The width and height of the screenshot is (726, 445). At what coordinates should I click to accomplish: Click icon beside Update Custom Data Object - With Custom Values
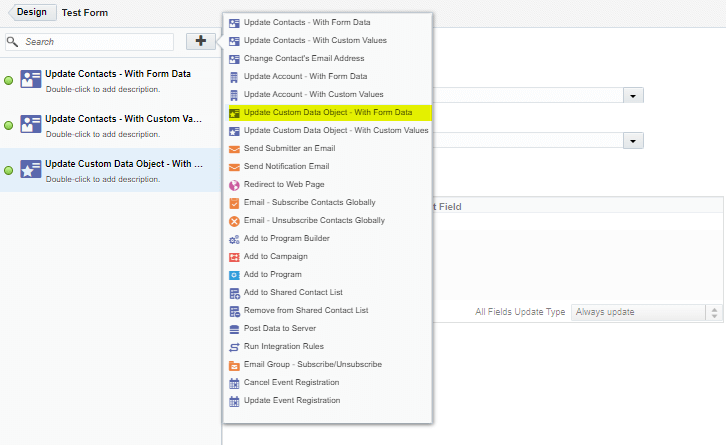tap(234, 131)
